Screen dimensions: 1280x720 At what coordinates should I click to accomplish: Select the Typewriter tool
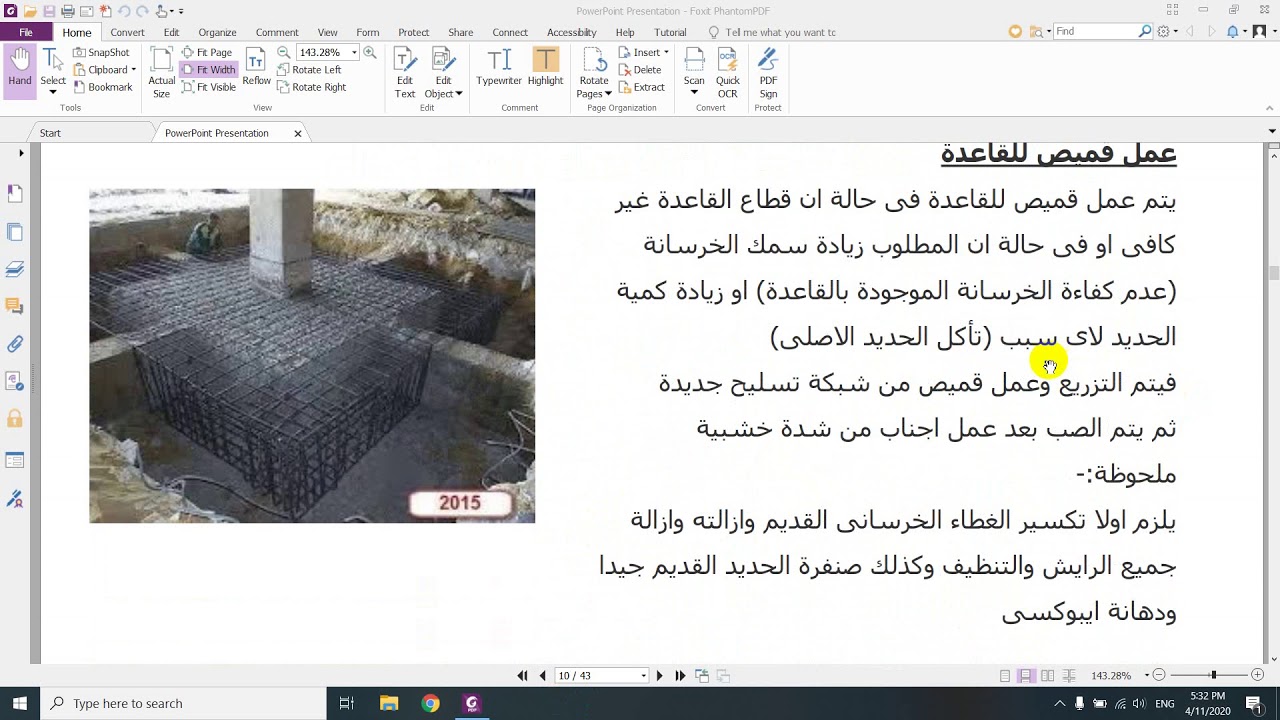tap(499, 67)
